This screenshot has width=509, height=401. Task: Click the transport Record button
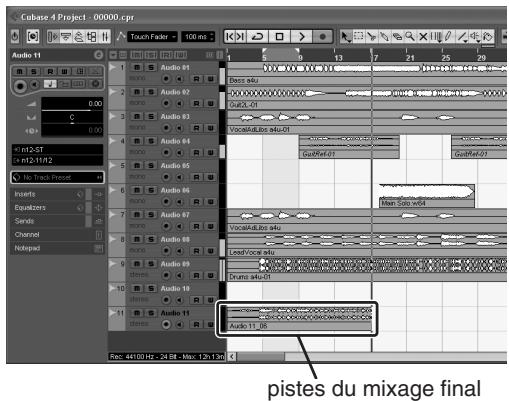pos(322,36)
